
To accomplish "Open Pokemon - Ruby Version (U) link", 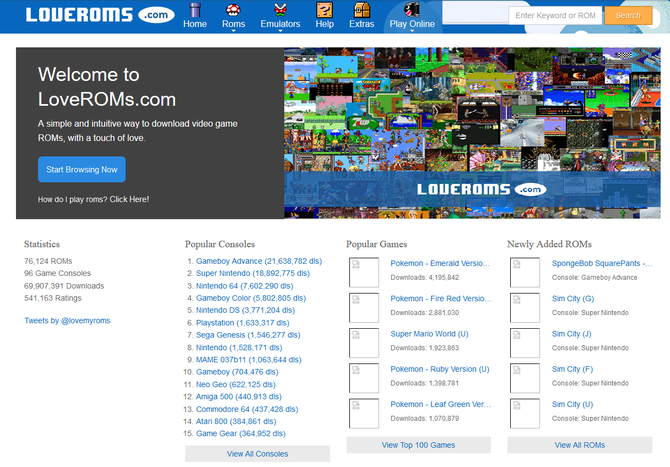I will 440,369.
